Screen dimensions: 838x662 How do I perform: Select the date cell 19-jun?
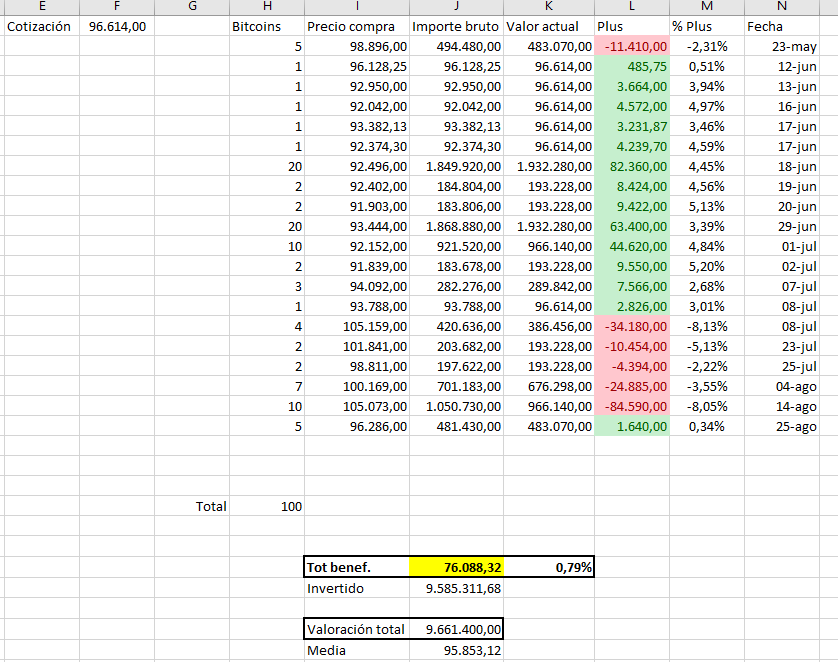pyautogui.click(x=781, y=186)
